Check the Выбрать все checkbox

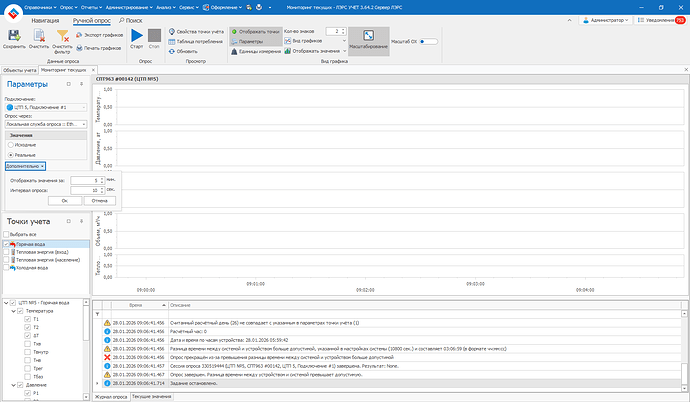coord(7,234)
